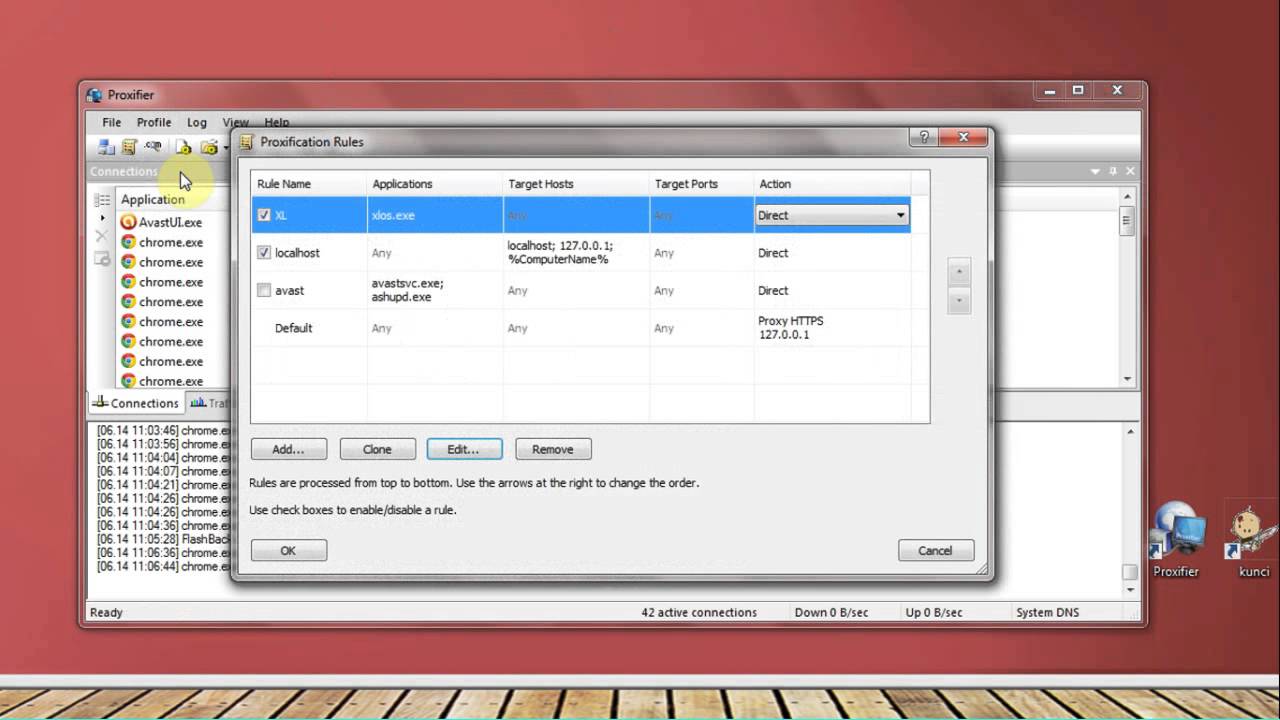Open Connections panel header dropdown arrow
The width and height of the screenshot is (1280, 720).
[1096, 171]
